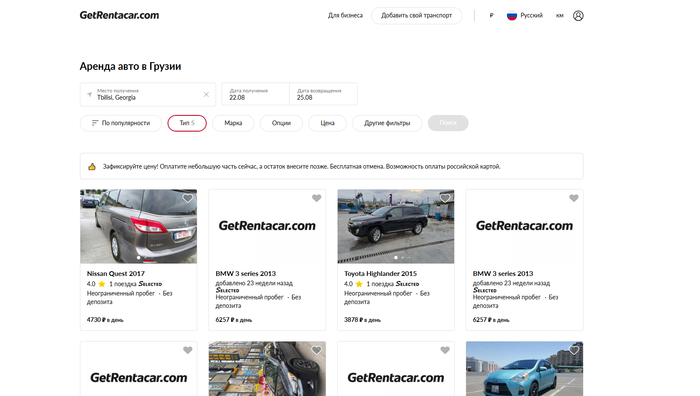
Task: Click the Аренда авто в Грузии heading
Action: (130, 67)
